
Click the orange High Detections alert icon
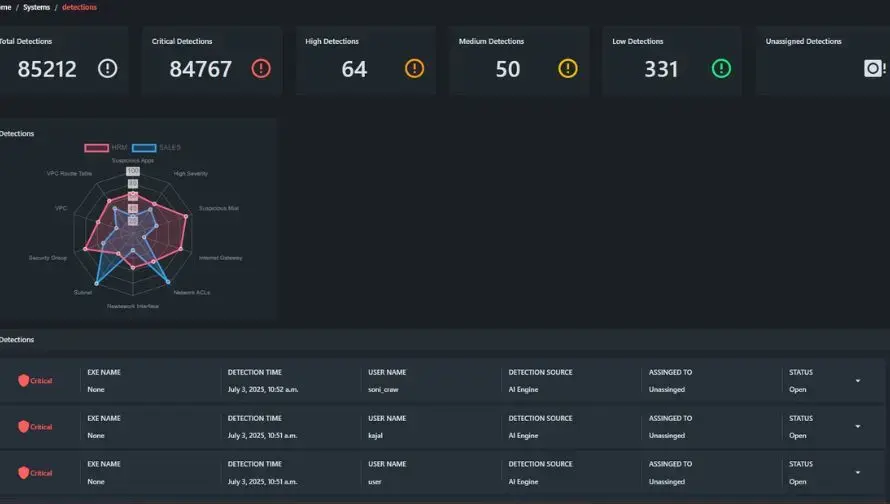414,69
